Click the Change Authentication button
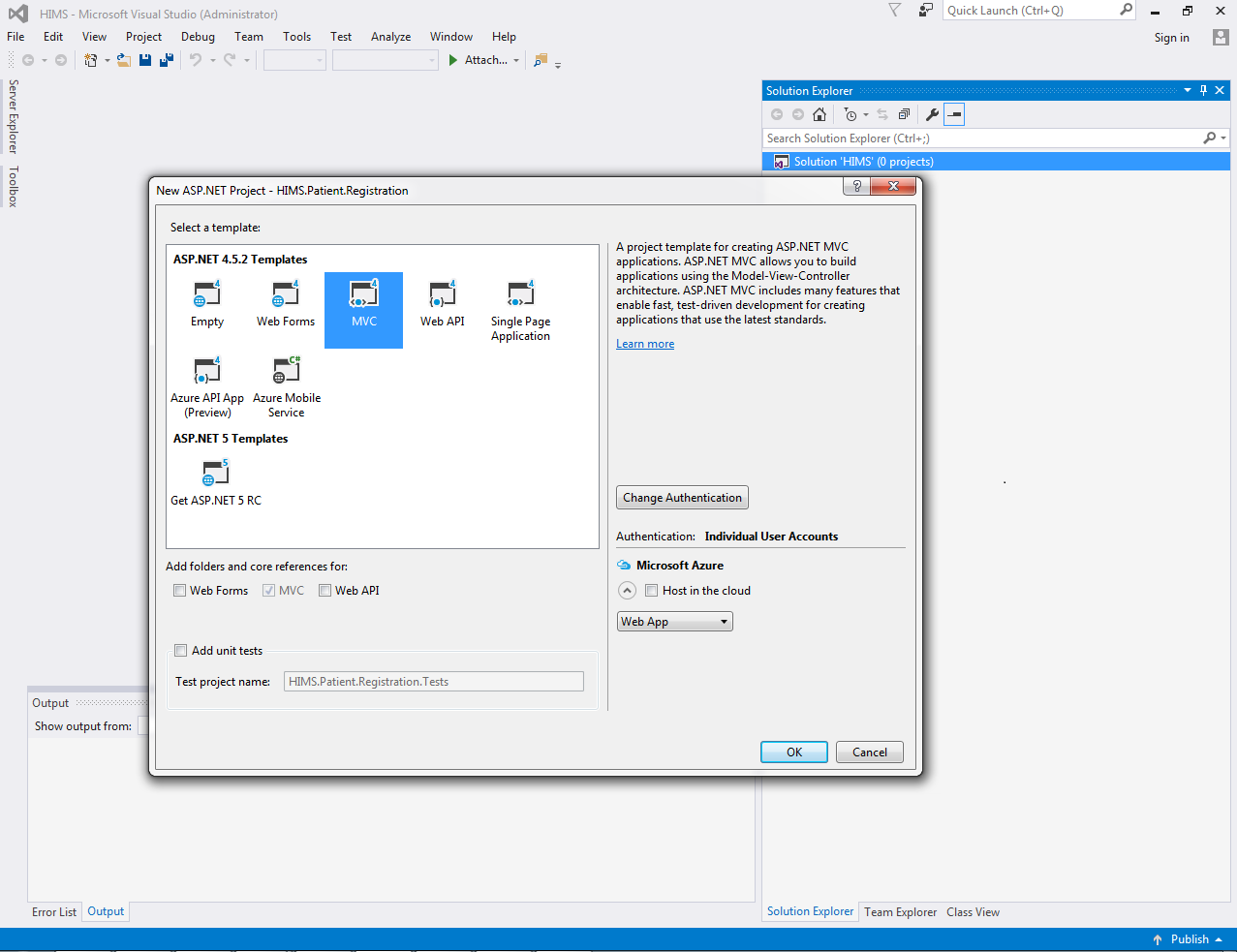Screen dimensions: 1237x952 coord(682,498)
